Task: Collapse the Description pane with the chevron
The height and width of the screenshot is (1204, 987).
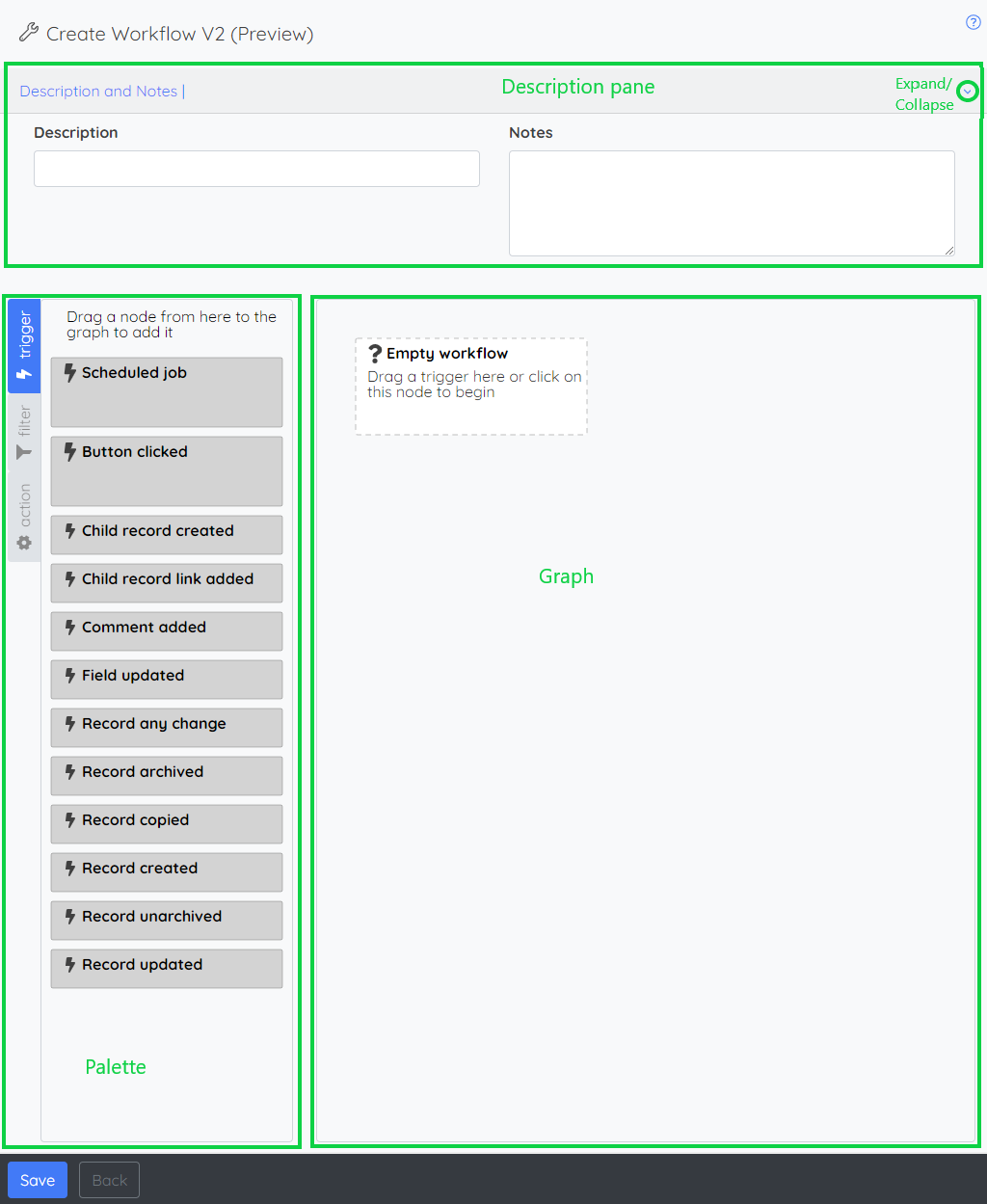Action: [968, 91]
